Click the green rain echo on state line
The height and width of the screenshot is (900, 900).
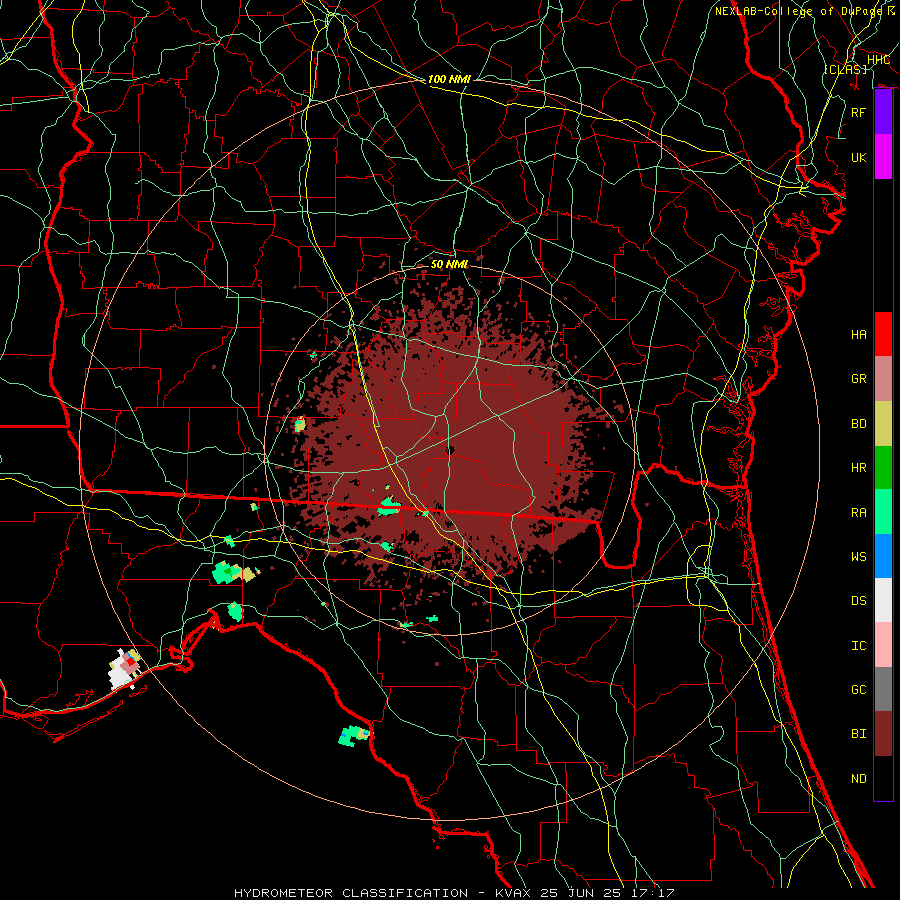pos(389,507)
